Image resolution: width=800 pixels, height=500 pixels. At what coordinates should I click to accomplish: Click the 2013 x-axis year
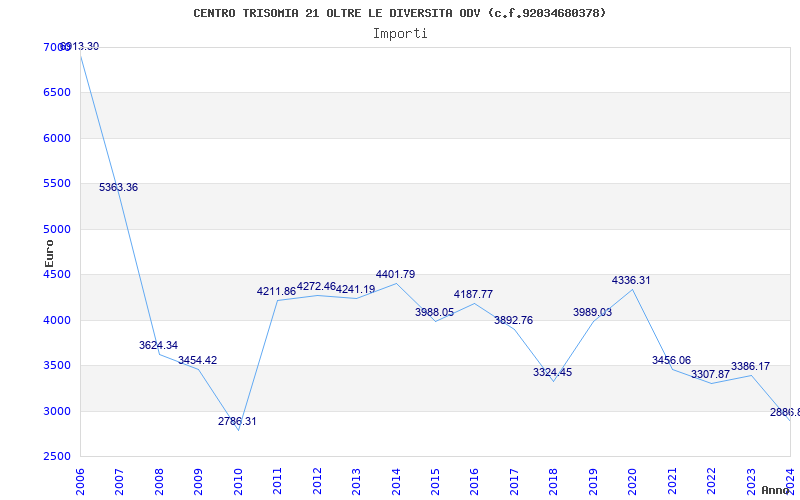click(356, 482)
